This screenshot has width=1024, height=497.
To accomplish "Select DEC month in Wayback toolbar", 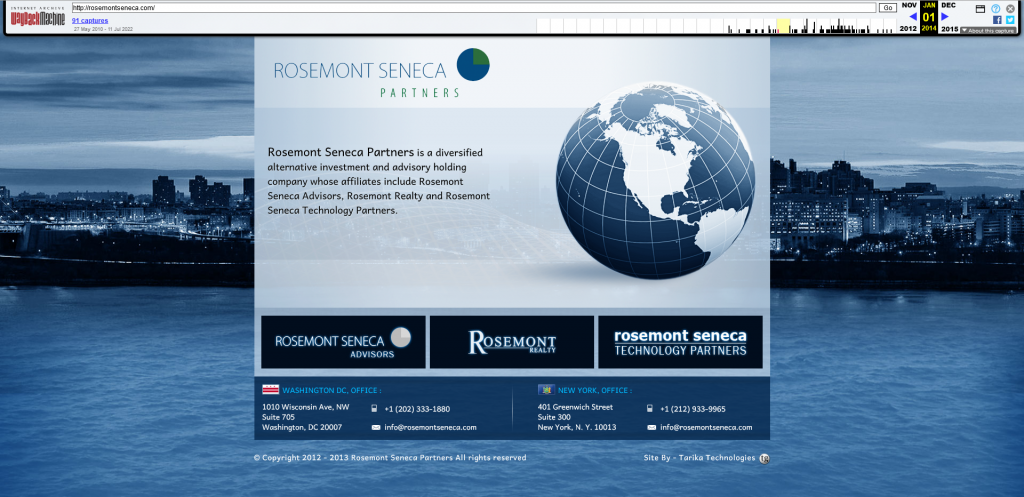I will (x=948, y=5).
